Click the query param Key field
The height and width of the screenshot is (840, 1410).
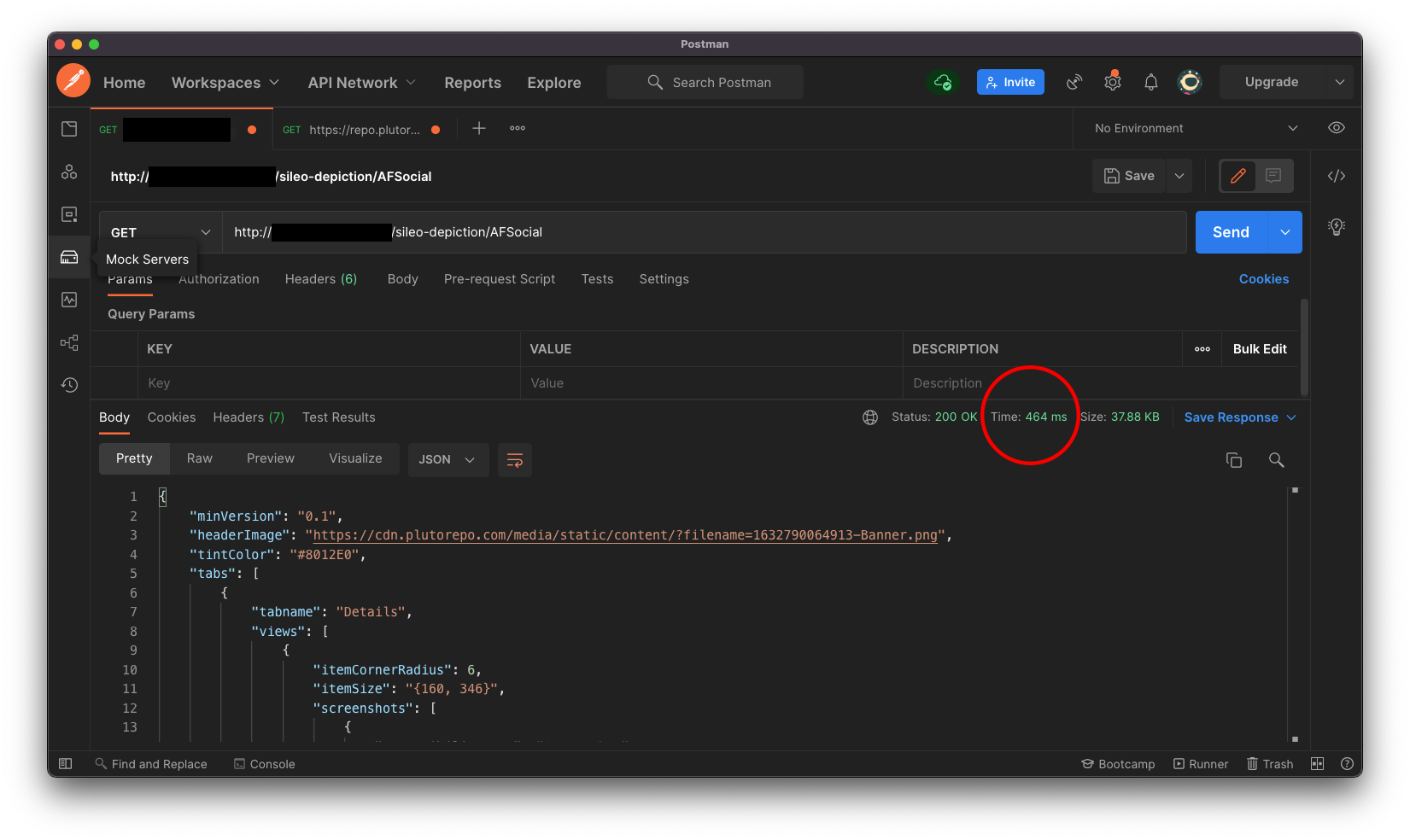coord(329,383)
